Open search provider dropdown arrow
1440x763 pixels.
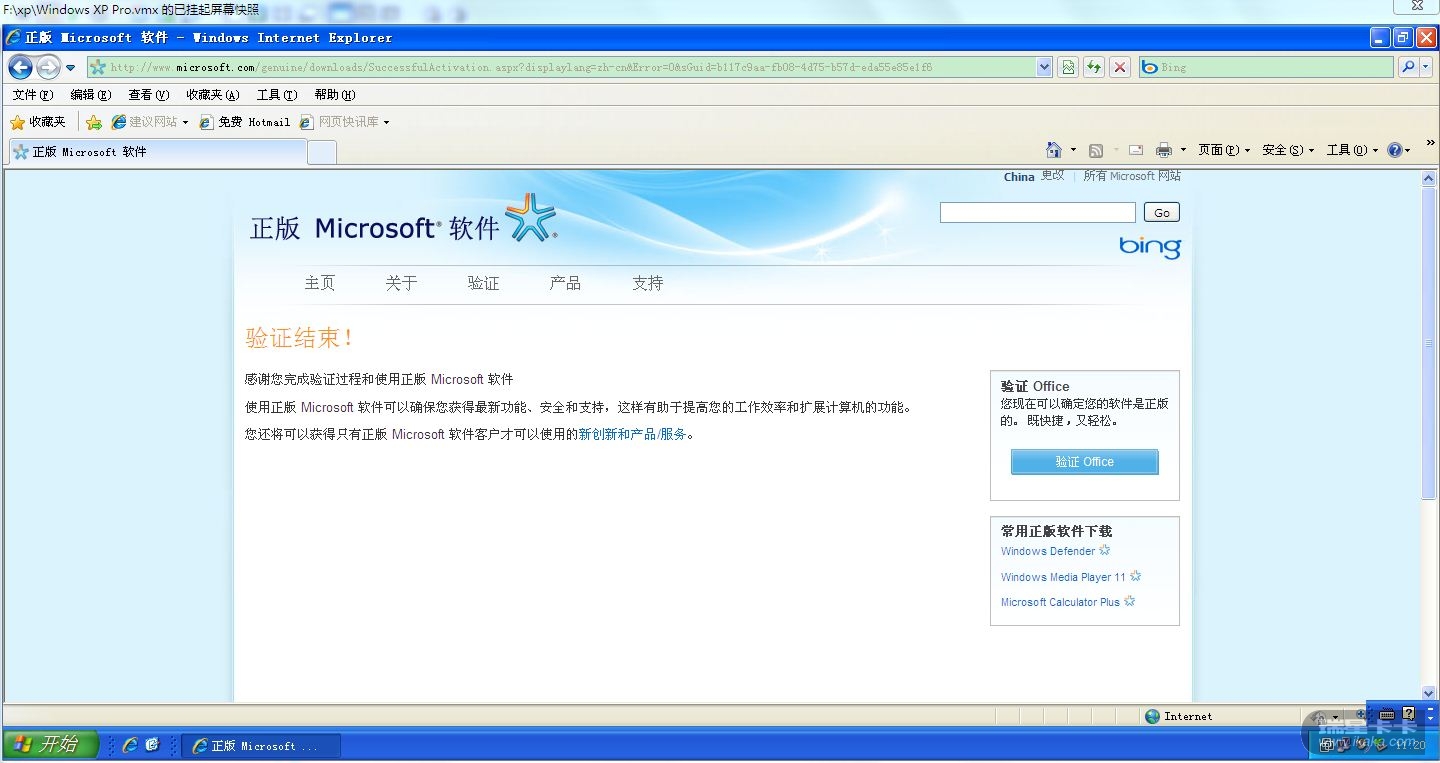1425,67
